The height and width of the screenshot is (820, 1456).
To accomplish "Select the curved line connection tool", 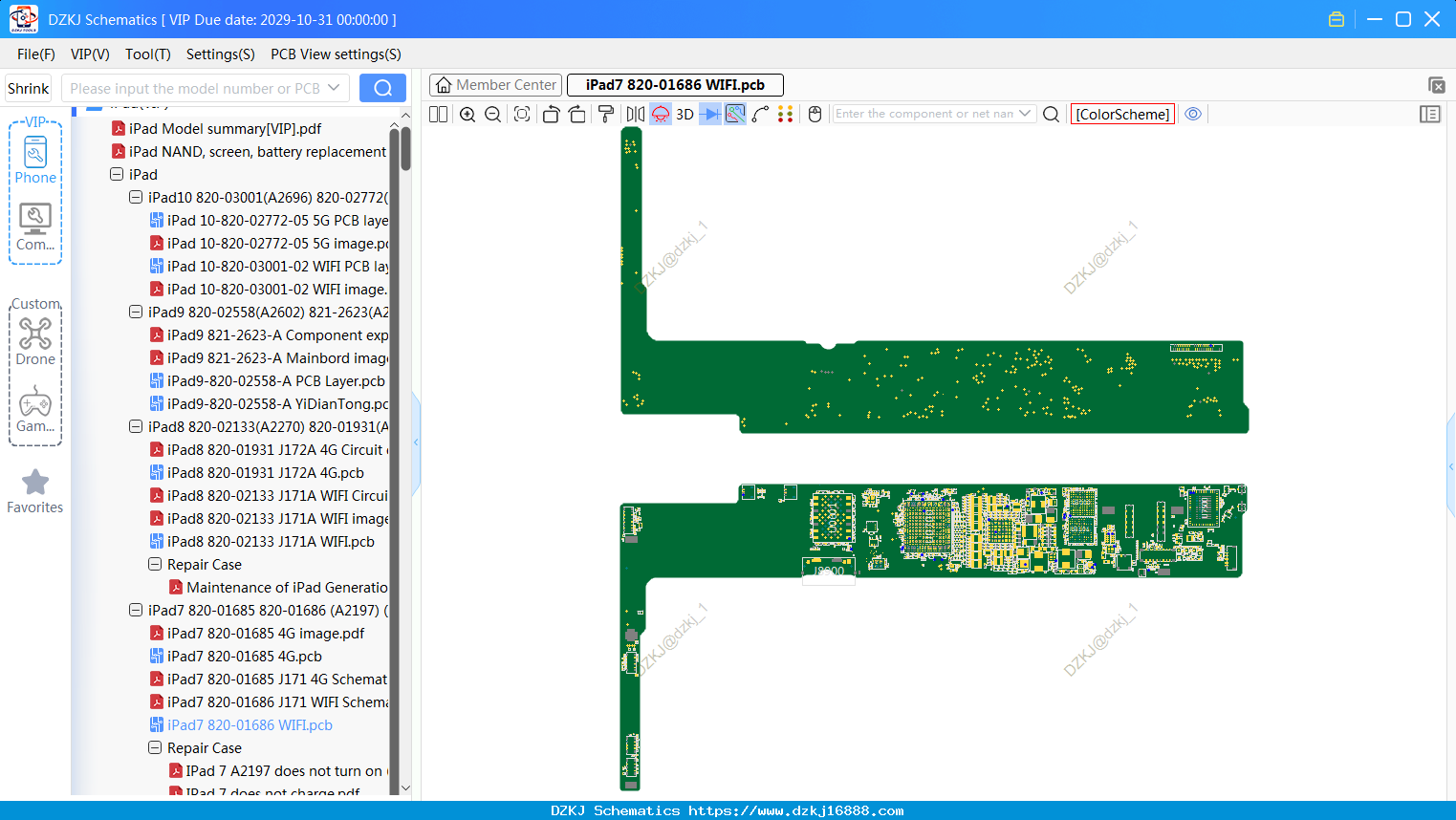I will point(761,114).
